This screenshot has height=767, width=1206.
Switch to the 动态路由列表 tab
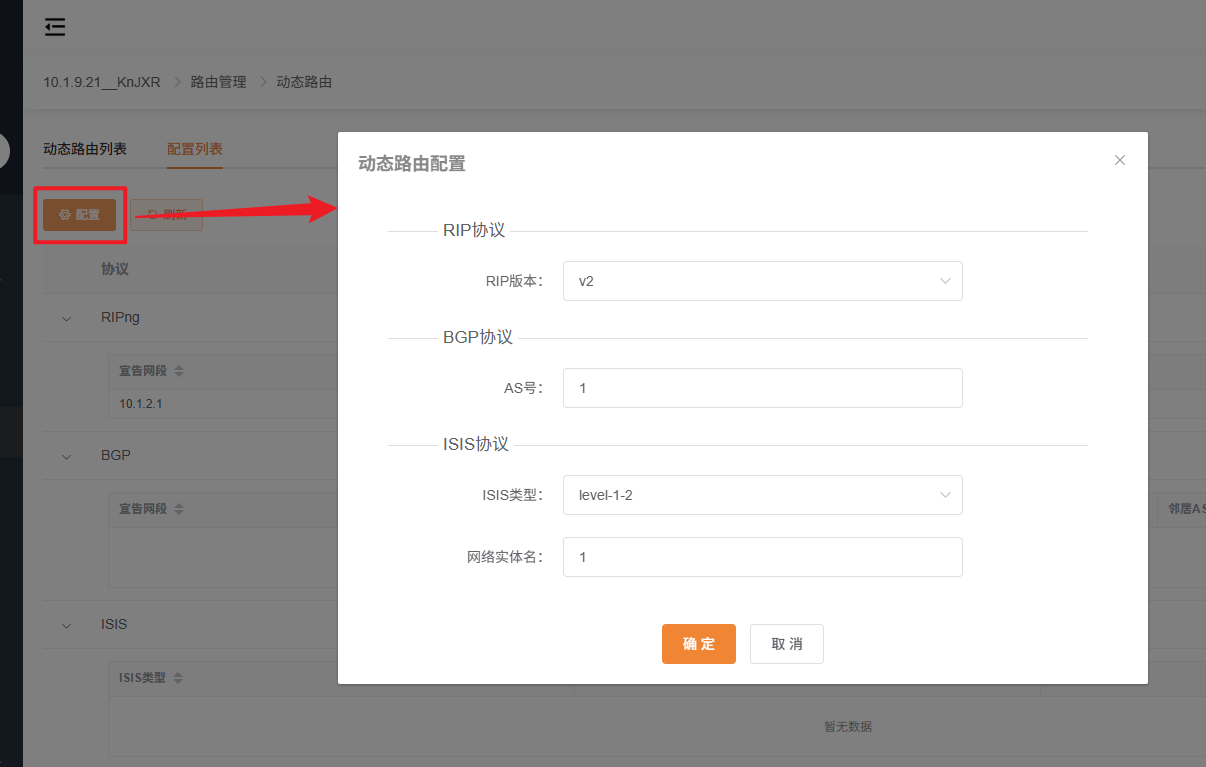[85, 147]
